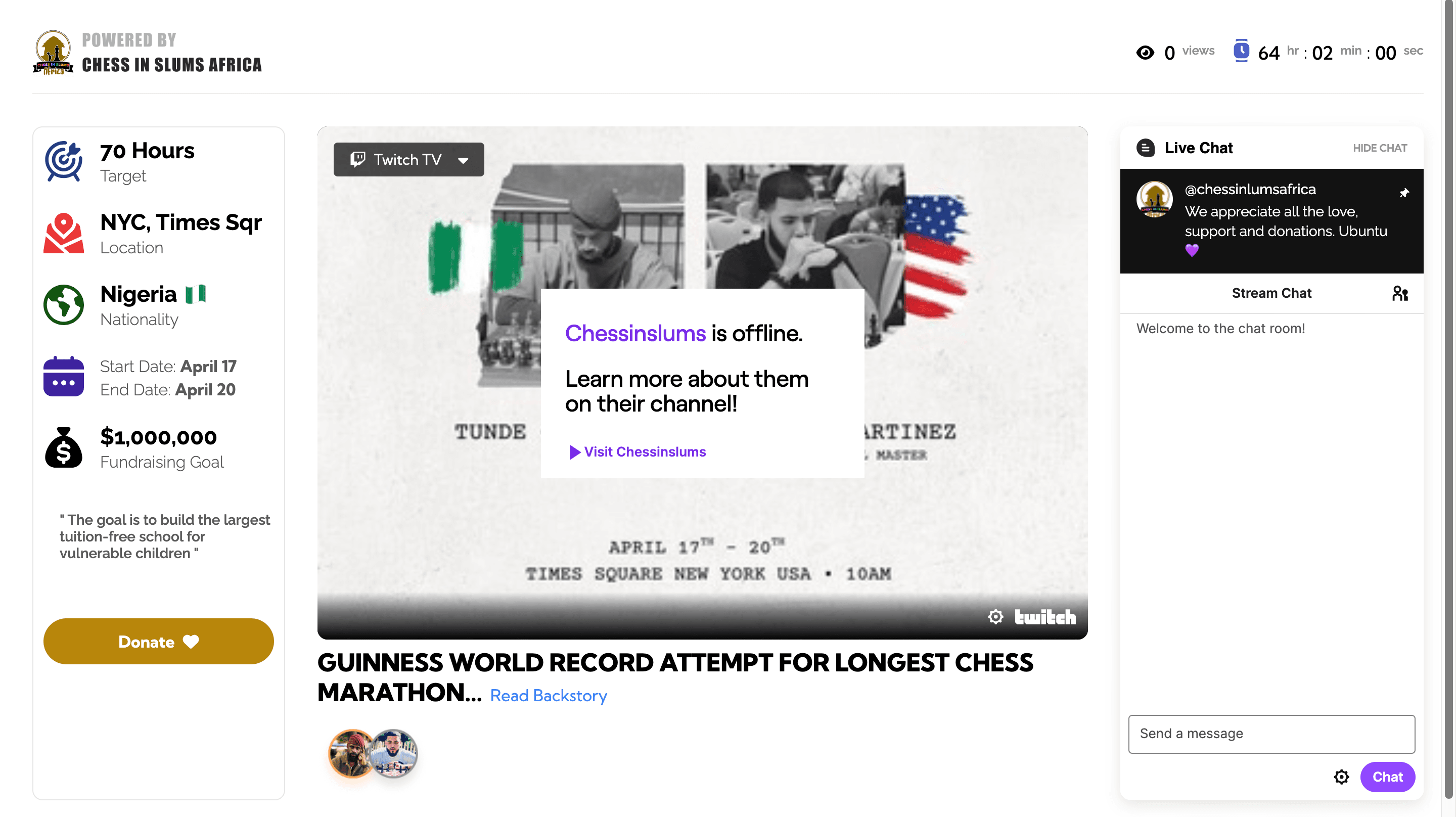
Task: Open the Read Backstory link
Action: (548, 696)
